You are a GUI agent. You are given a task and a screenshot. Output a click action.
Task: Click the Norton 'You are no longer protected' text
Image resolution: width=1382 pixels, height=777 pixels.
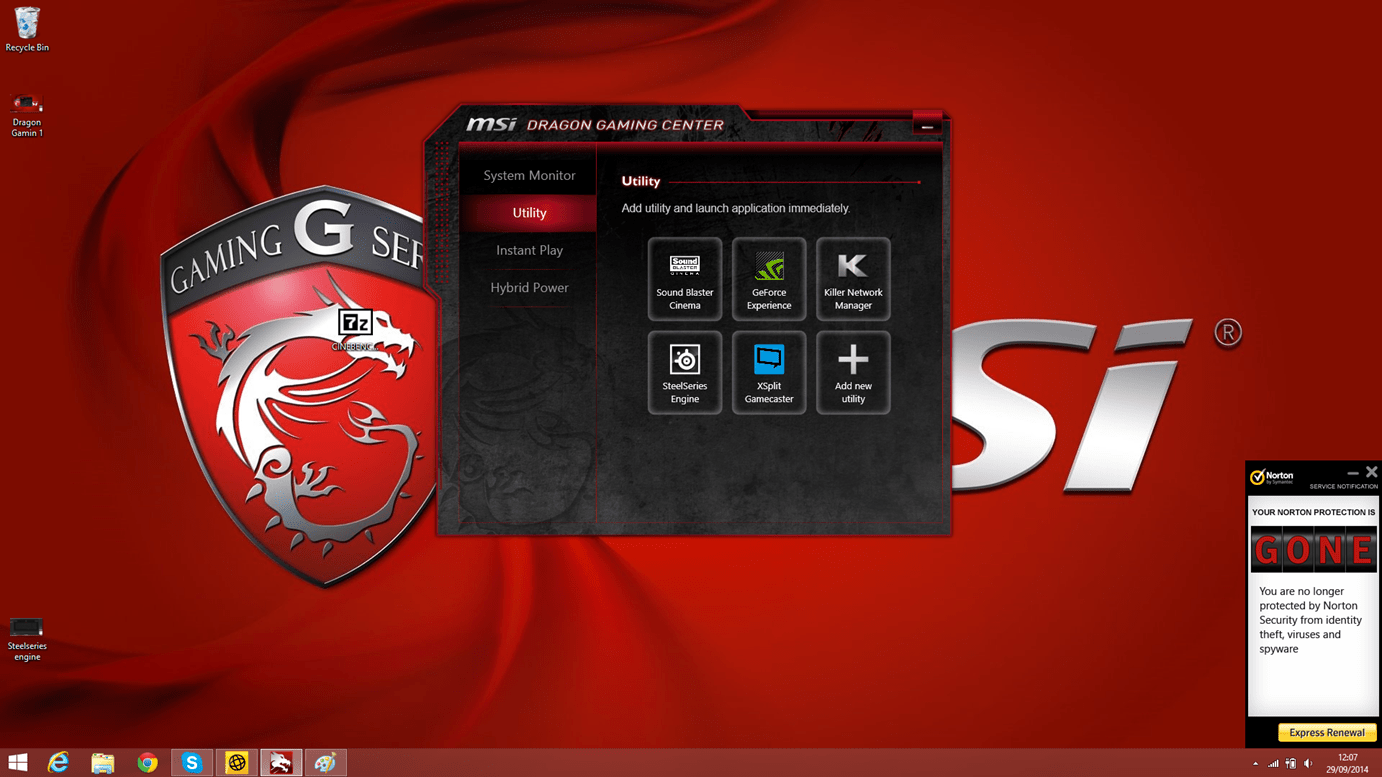point(1310,620)
